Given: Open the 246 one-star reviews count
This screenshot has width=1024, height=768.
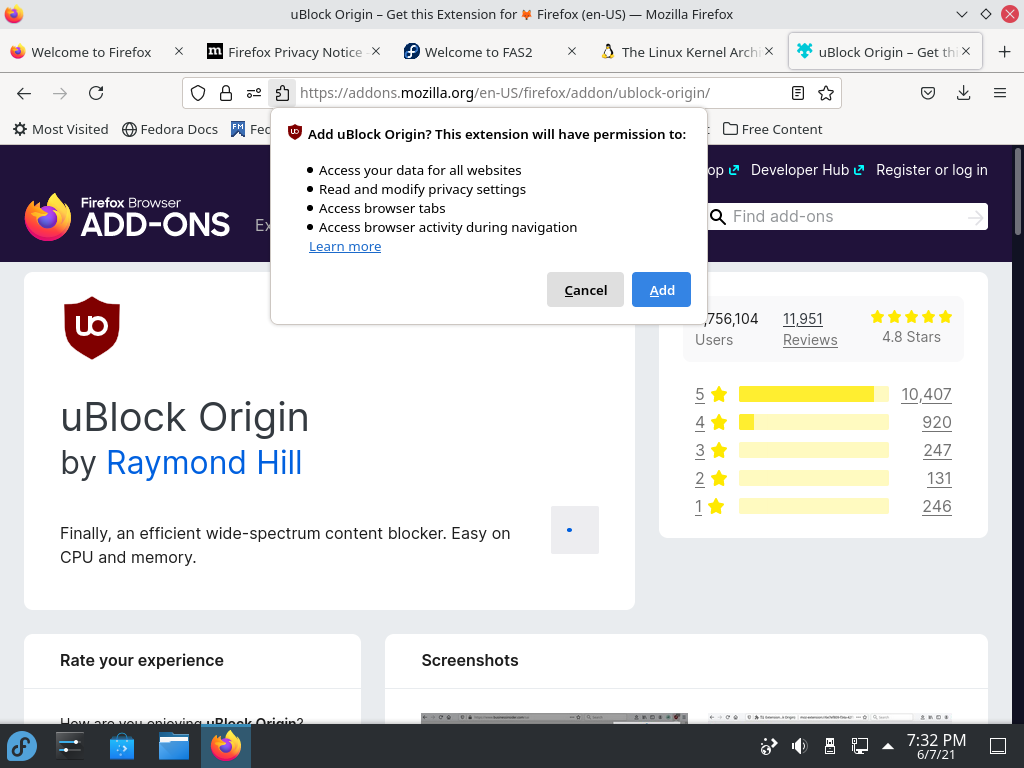Looking at the screenshot, I should 936,507.
